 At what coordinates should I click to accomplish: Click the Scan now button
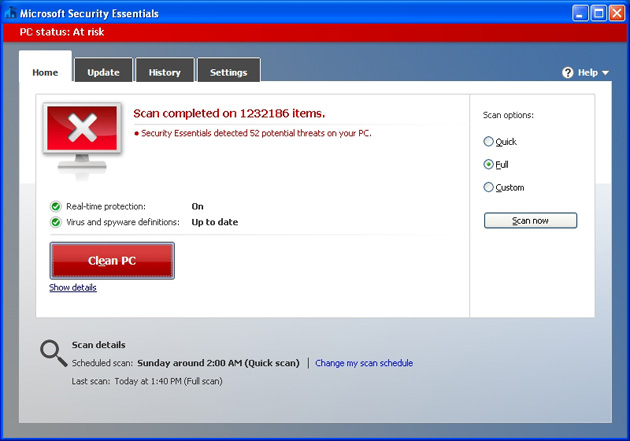click(530, 220)
